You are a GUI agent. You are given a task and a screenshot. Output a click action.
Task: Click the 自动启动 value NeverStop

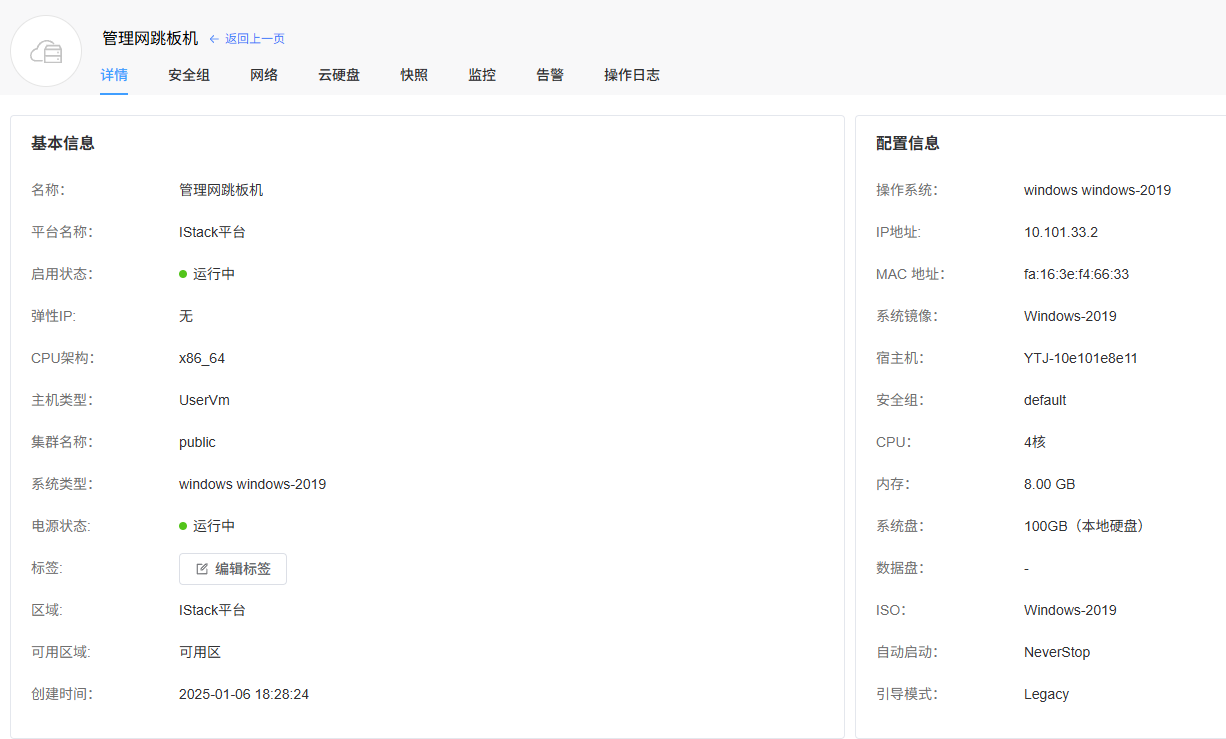coord(1057,652)
